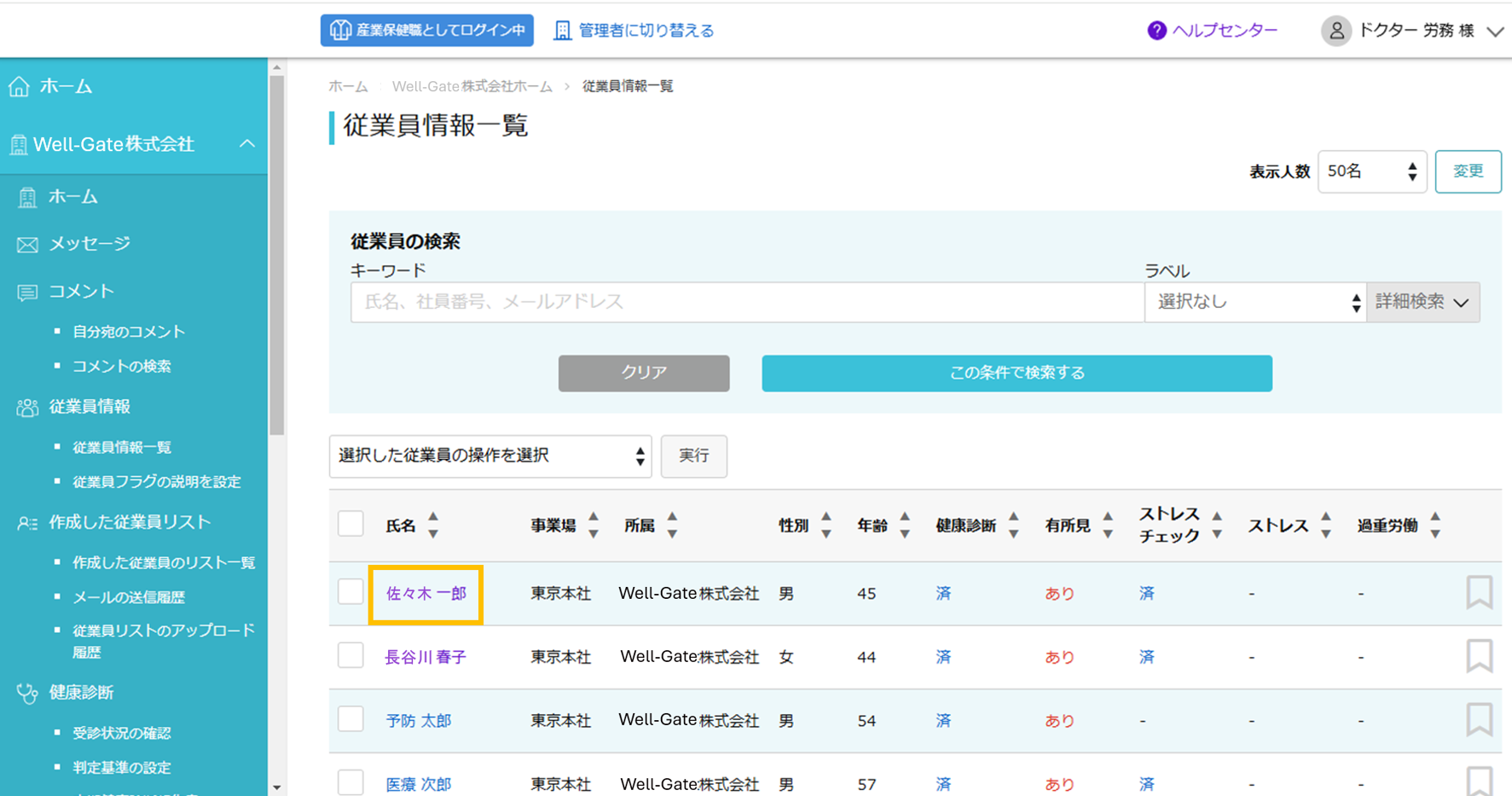Screen dimensions: 1512x796
Task: Click the 健康診断 stethoscope icon
Action: click(27, 694)
